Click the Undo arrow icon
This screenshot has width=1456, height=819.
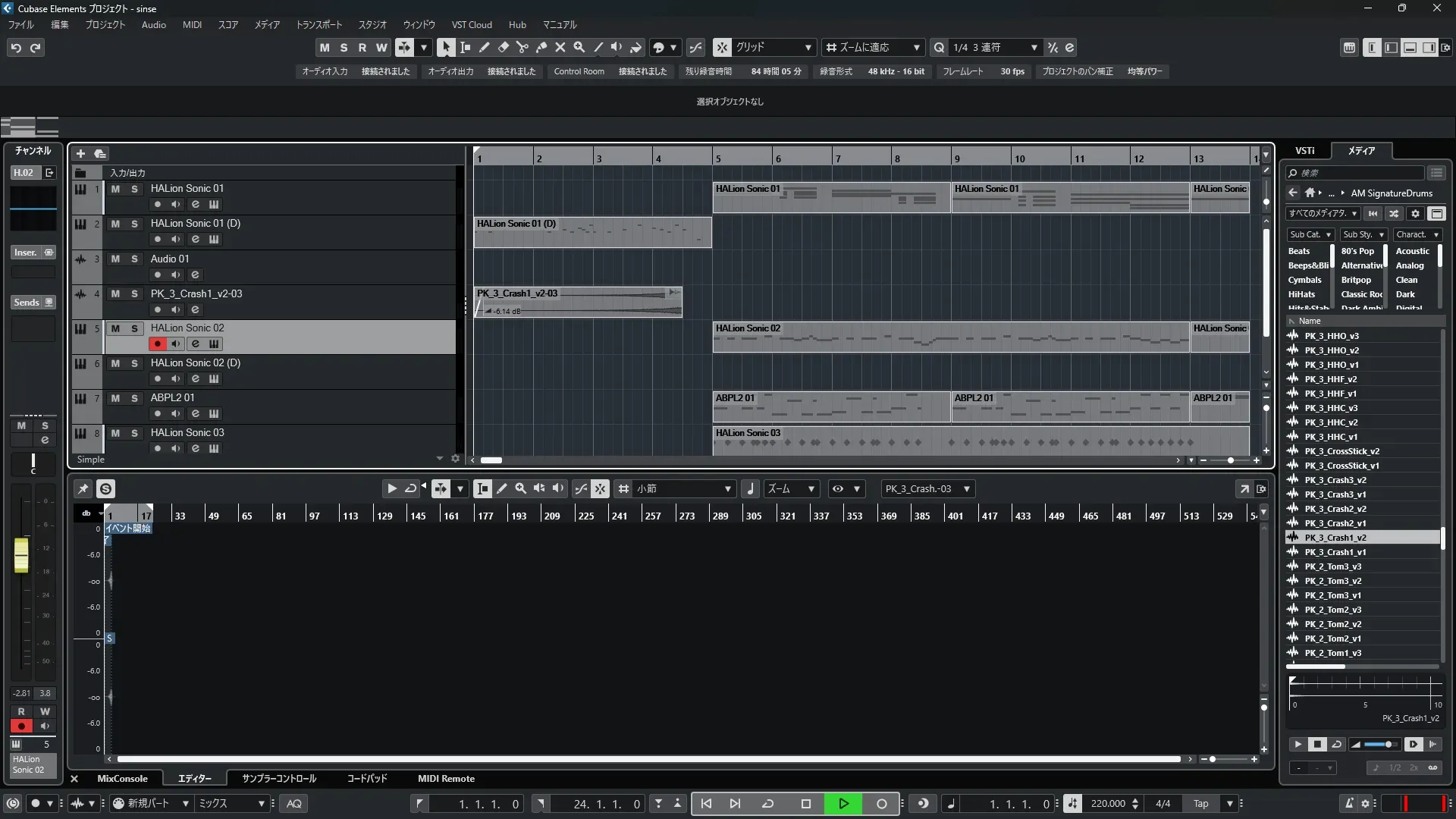point(16,47)
